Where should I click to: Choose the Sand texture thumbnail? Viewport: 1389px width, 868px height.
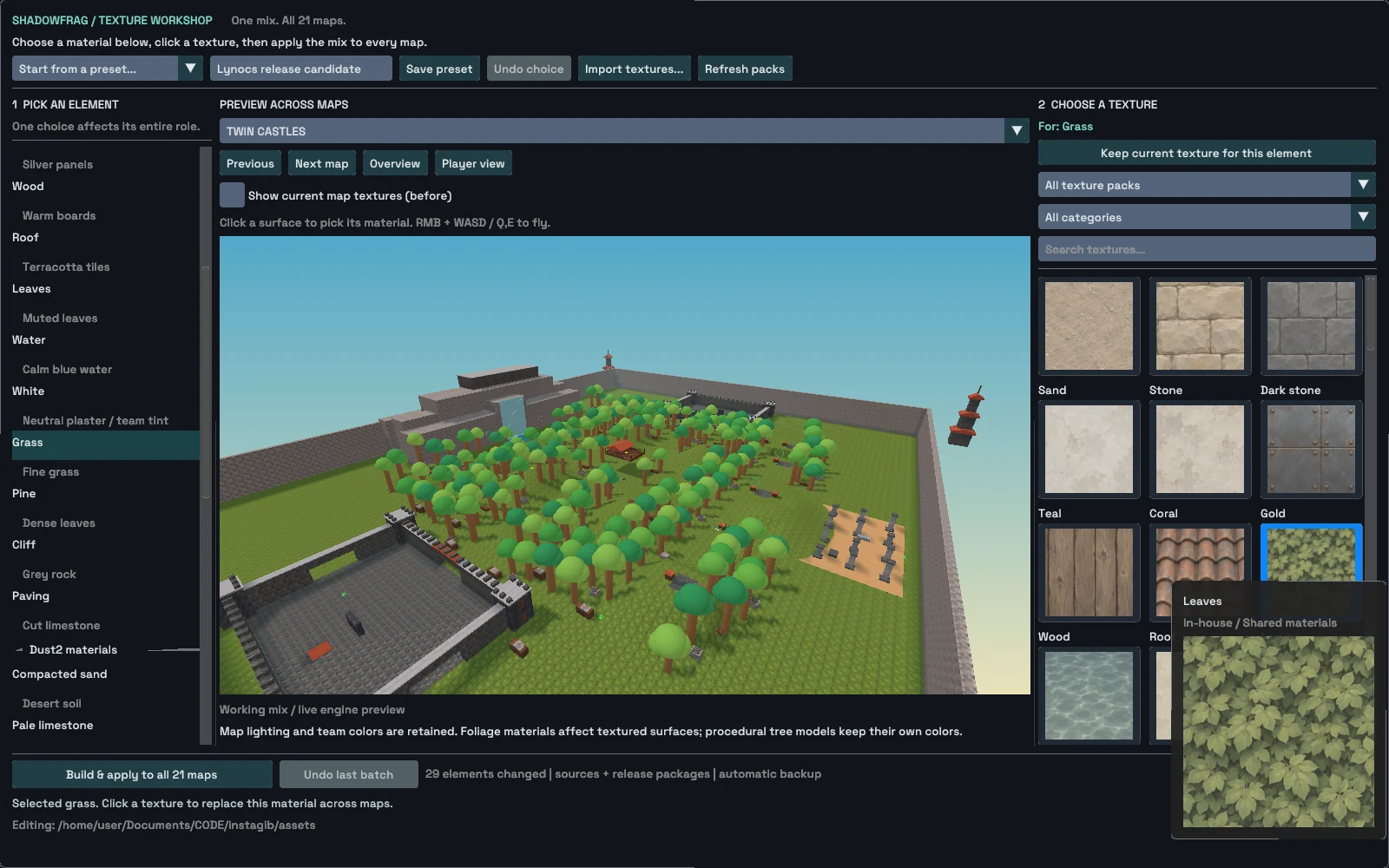1089,326
